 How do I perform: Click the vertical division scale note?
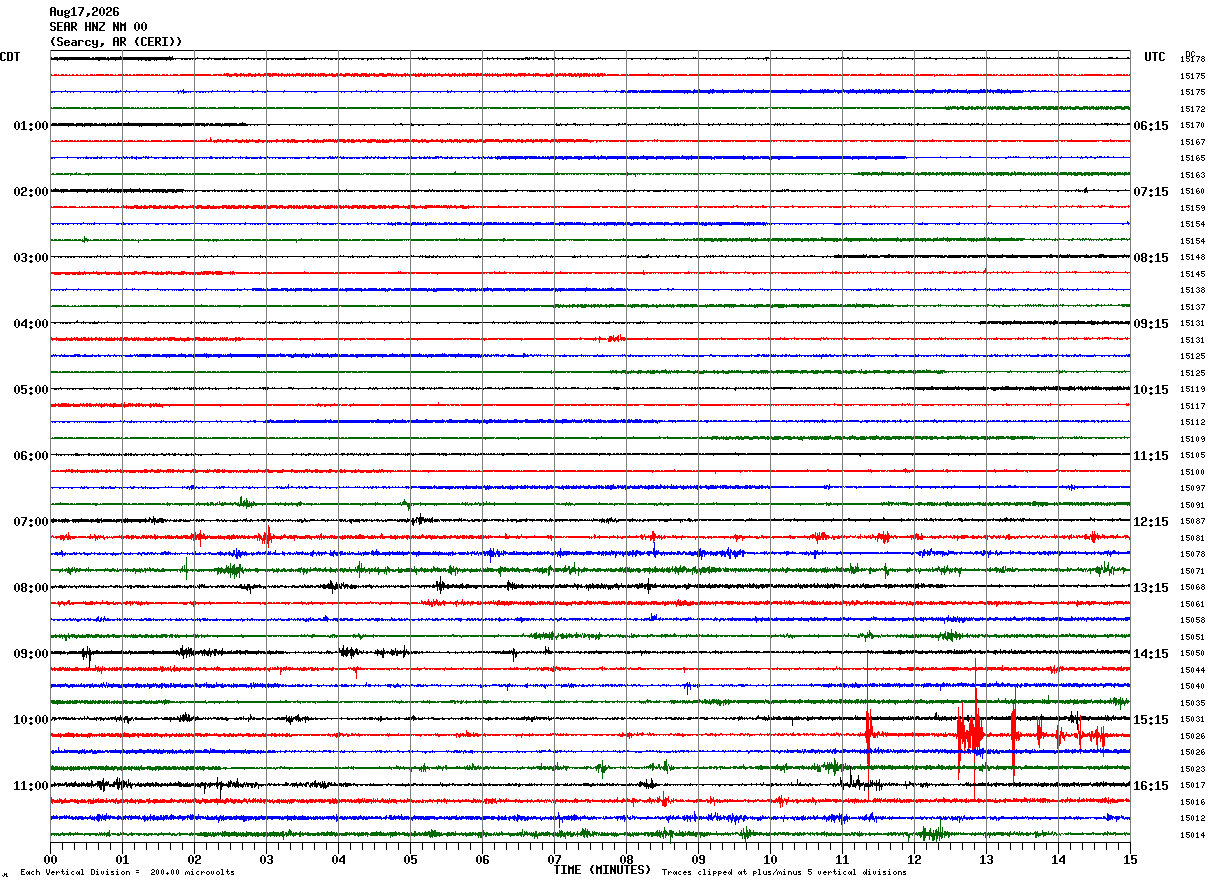coord(127,873)
